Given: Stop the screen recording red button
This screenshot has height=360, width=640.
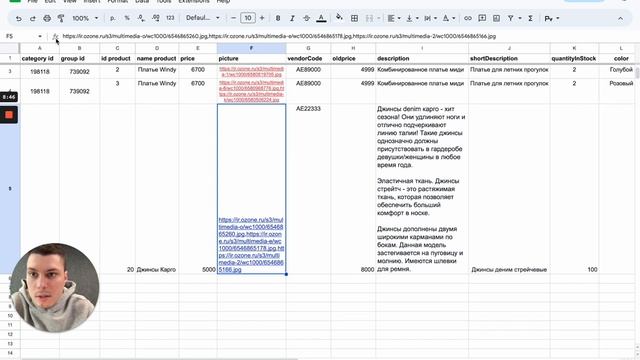Looking at the screenshot, I should 9,115.
